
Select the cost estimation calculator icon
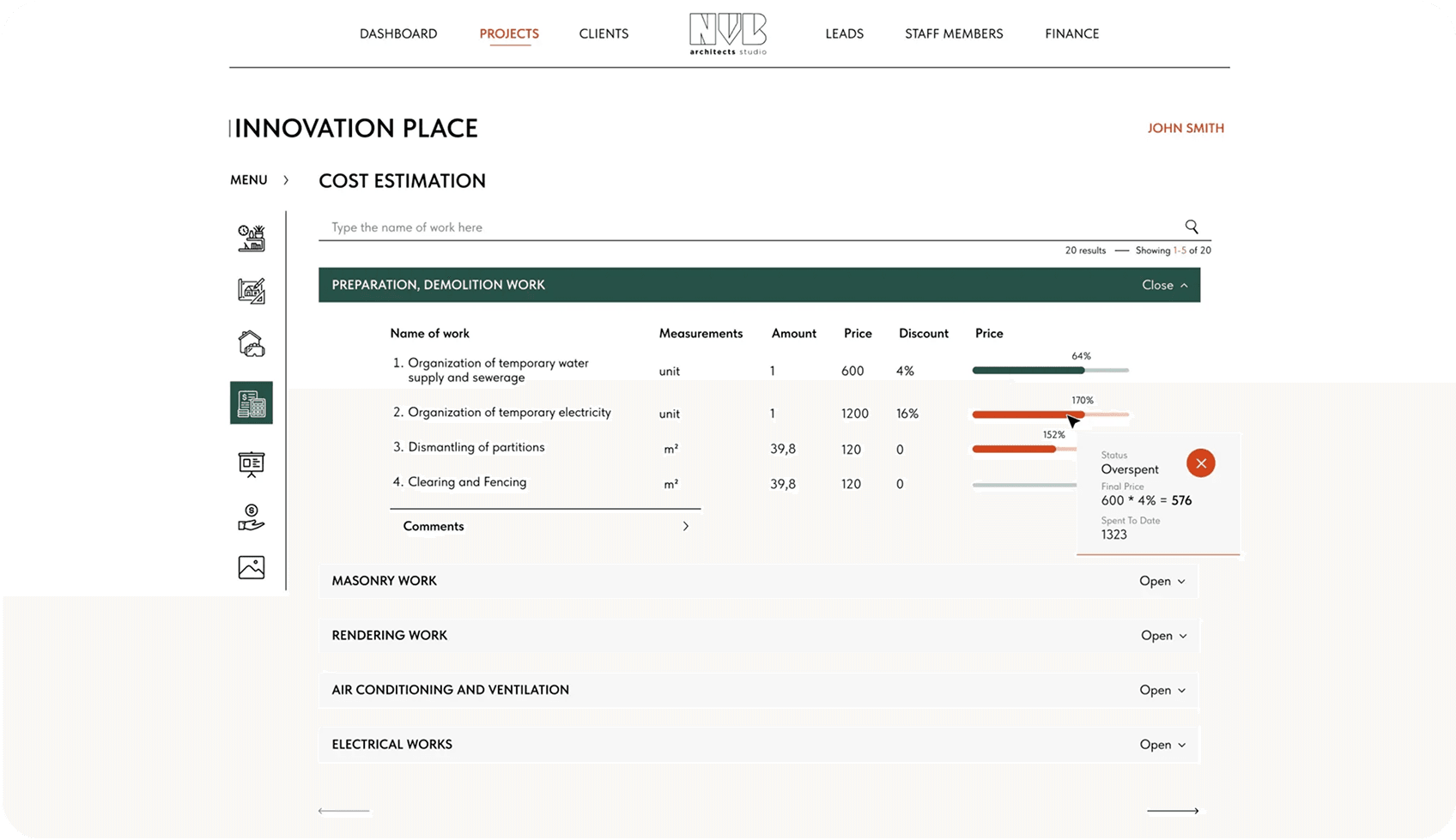pos(252,402)
